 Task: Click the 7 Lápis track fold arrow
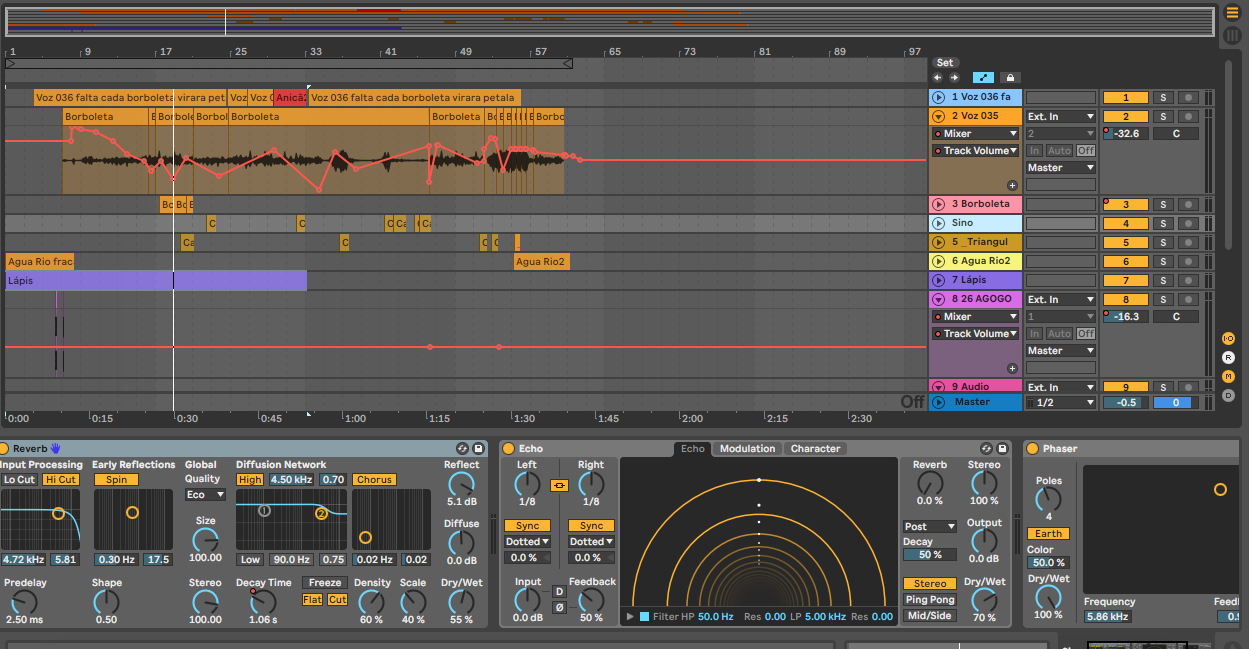click(938, 280)
